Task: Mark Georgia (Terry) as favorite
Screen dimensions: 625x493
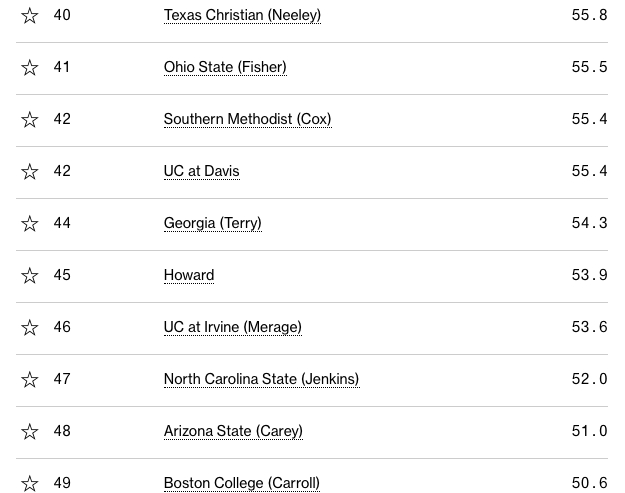Action: point(30,224)
